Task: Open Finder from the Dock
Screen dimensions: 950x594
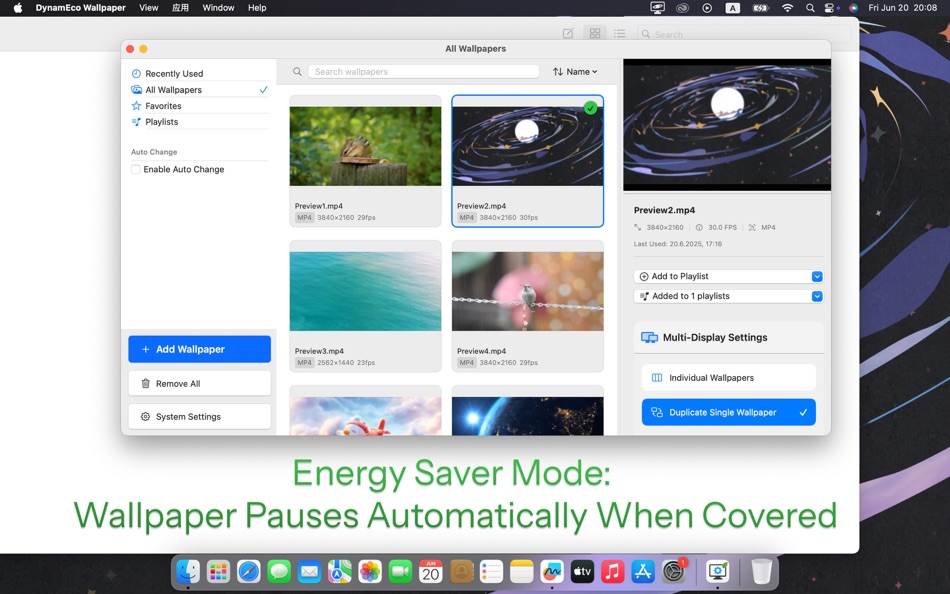Action: [188, 571]
